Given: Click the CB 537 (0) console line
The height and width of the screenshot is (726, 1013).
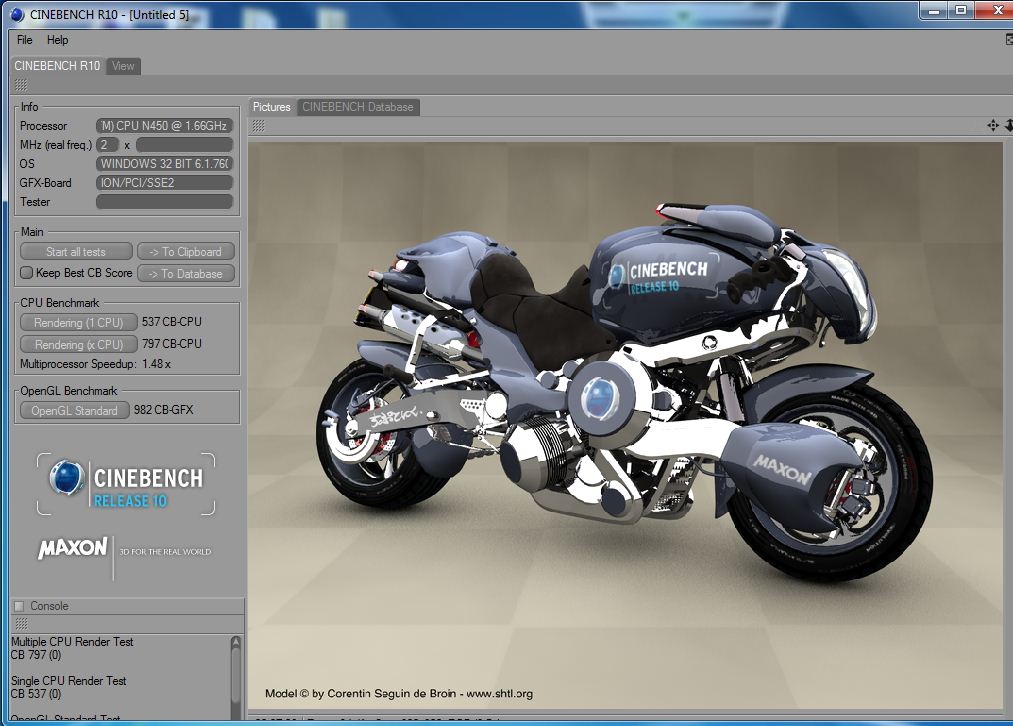Looking at the screenshot, I should (36, 693).
